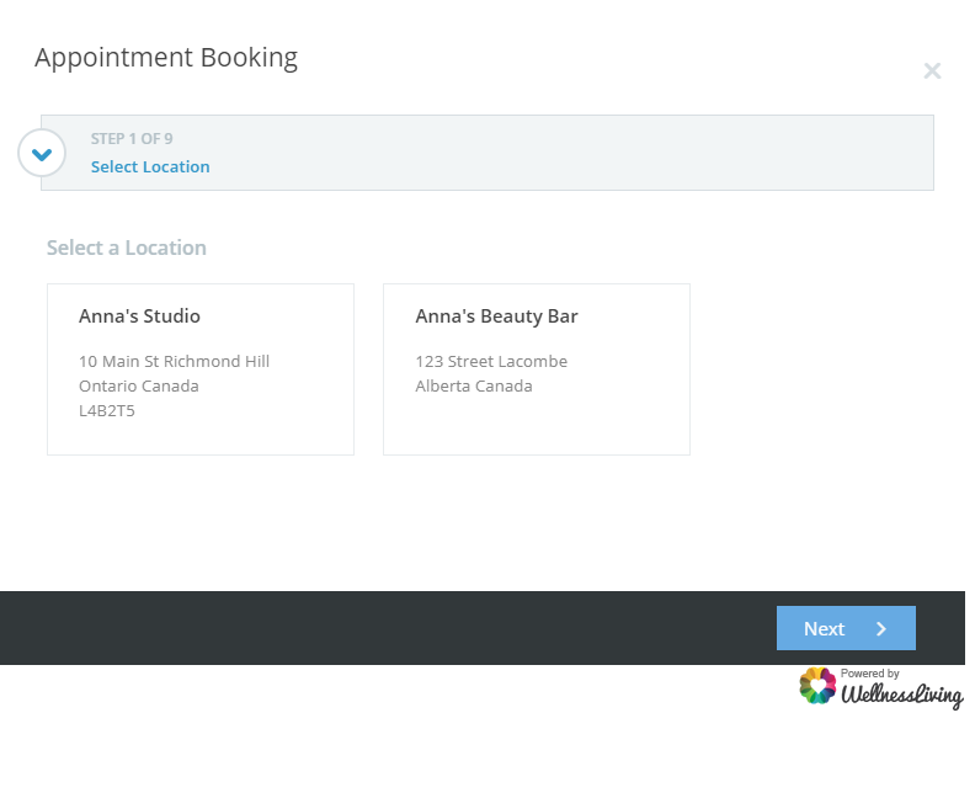Expand the step list chevron circle

pos(42,153)
